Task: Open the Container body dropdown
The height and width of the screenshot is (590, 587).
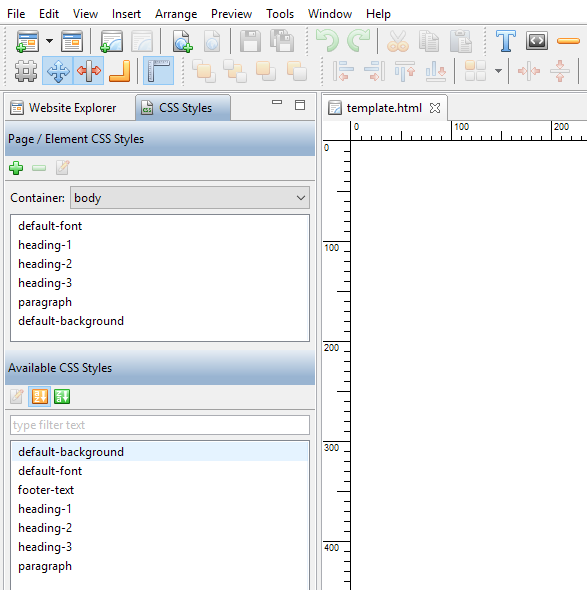Action: pyautogui.click(x=190, y=198)
